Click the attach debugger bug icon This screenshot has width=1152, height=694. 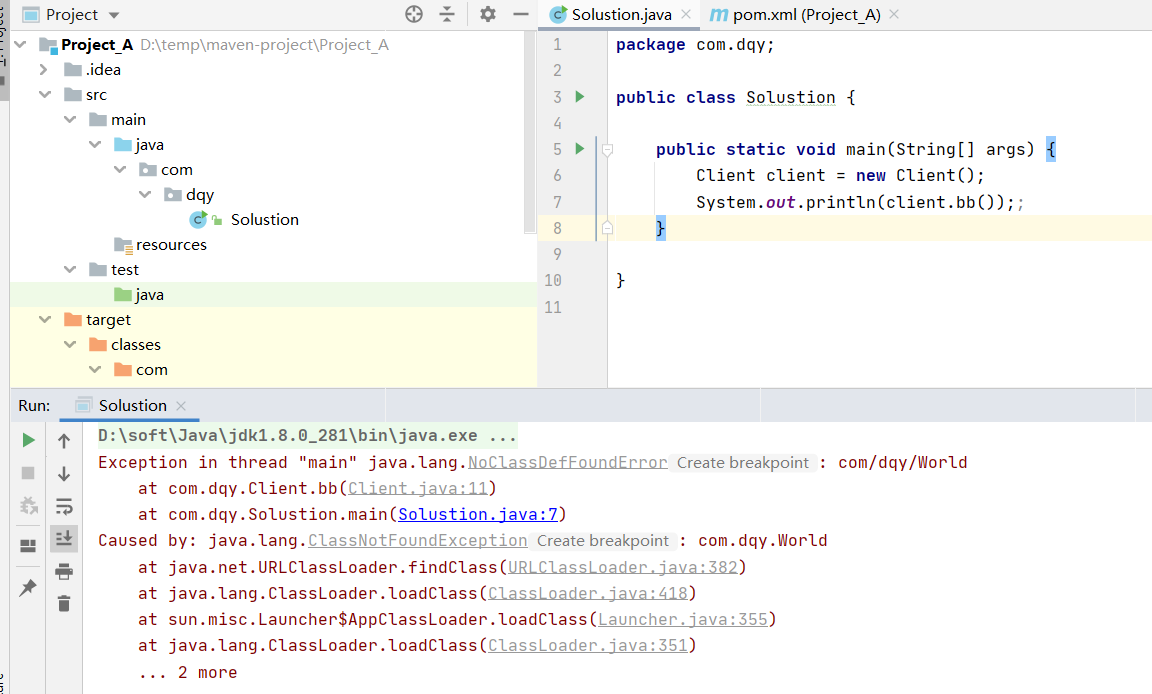coord(28,505)
